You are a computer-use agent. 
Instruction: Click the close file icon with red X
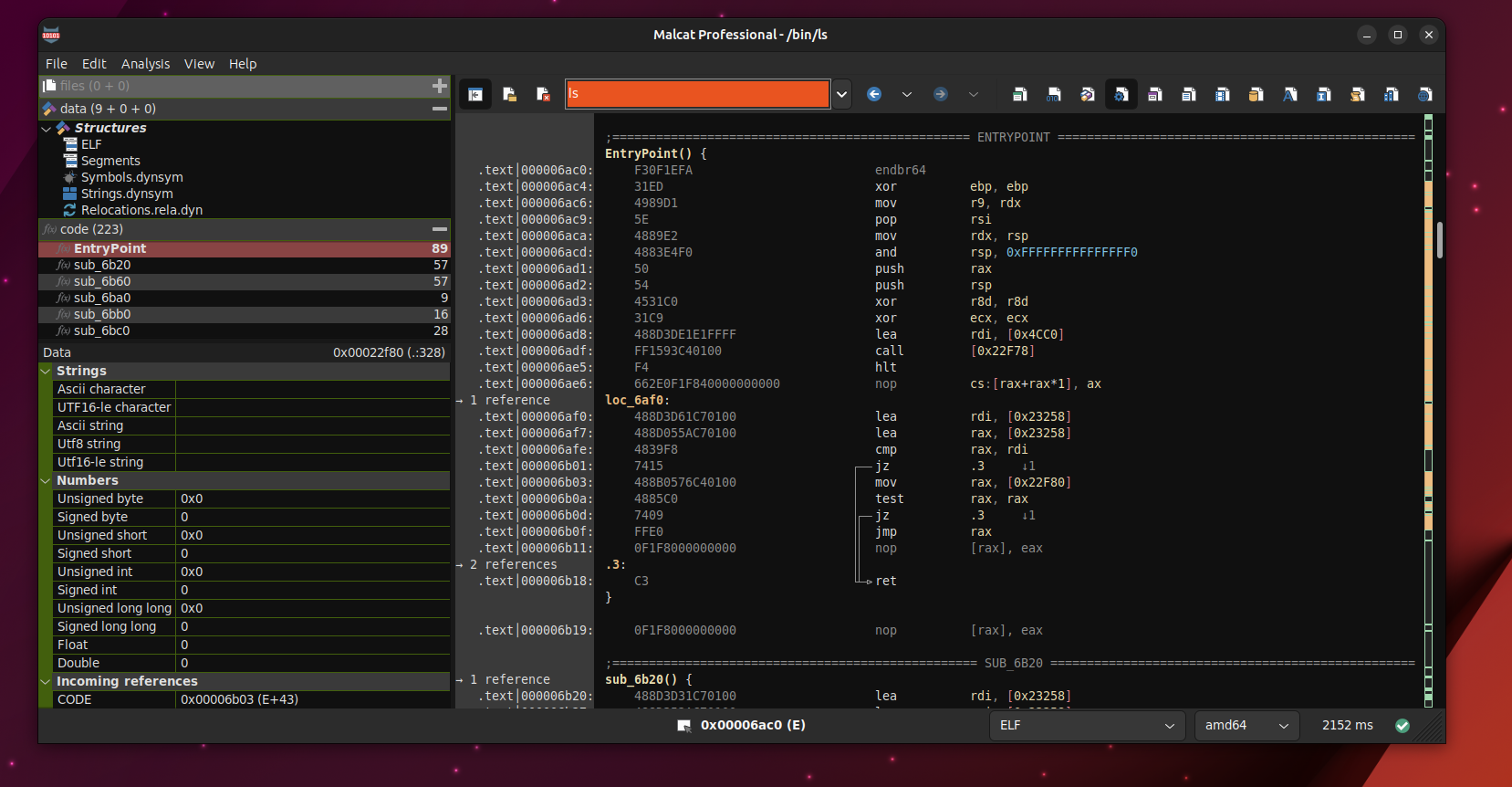tap(543, 94)
